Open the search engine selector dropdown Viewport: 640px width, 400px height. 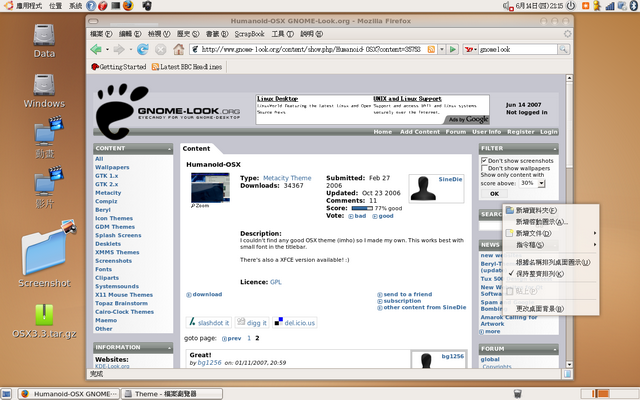pos(471,49)
